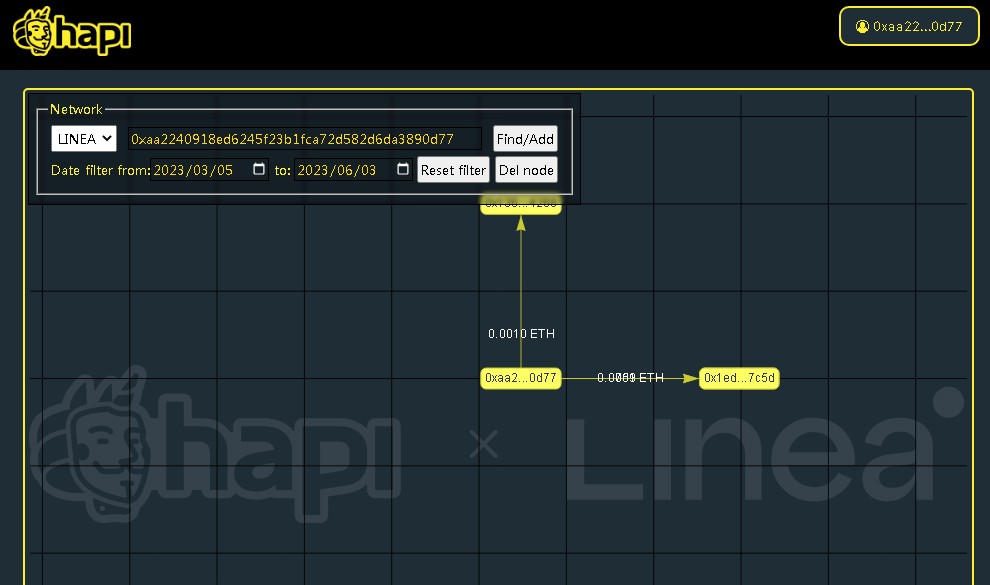Select graph node 0xaa2...0d77

tap(521, 378)
